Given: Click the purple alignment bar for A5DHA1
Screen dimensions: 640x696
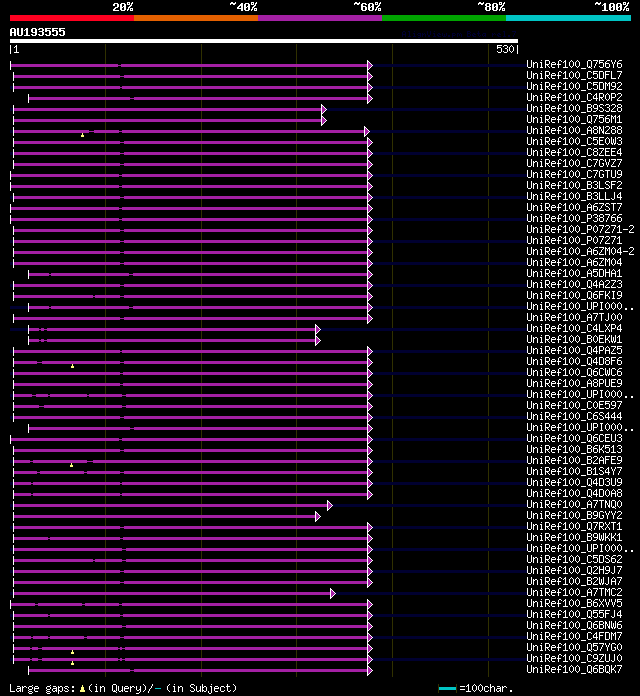Looking at the screenshot, I should 198,274.
